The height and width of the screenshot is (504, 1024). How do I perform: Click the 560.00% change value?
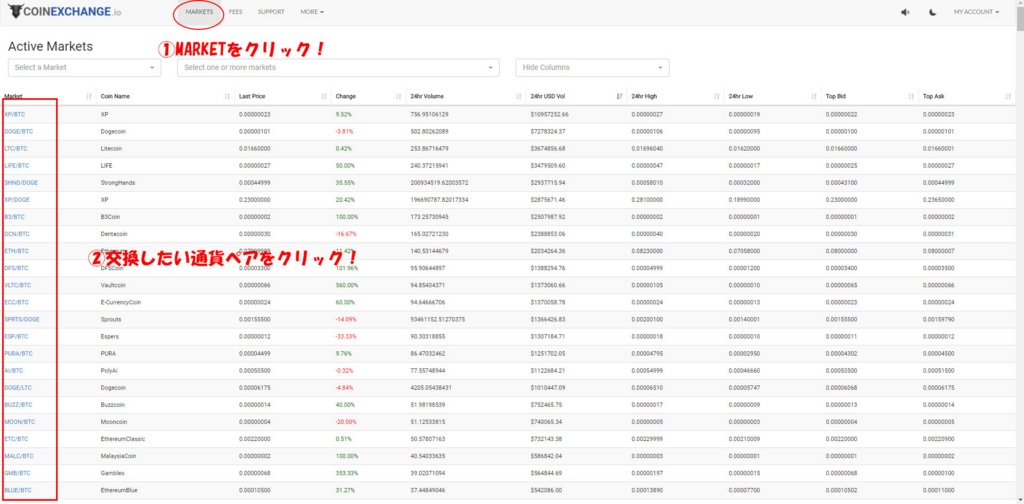point(347,285)
